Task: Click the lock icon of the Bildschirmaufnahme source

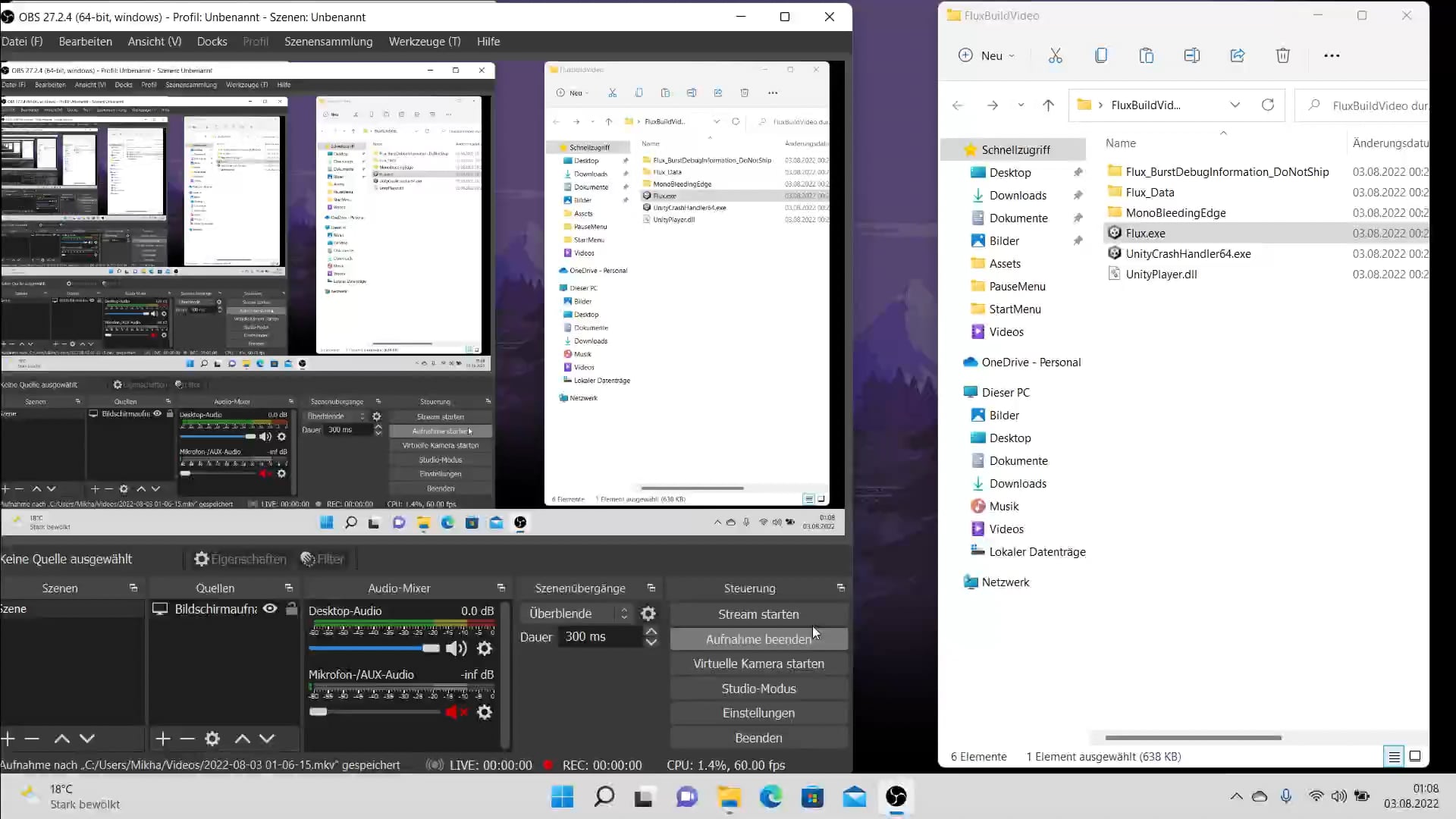Action: point(291,609)
